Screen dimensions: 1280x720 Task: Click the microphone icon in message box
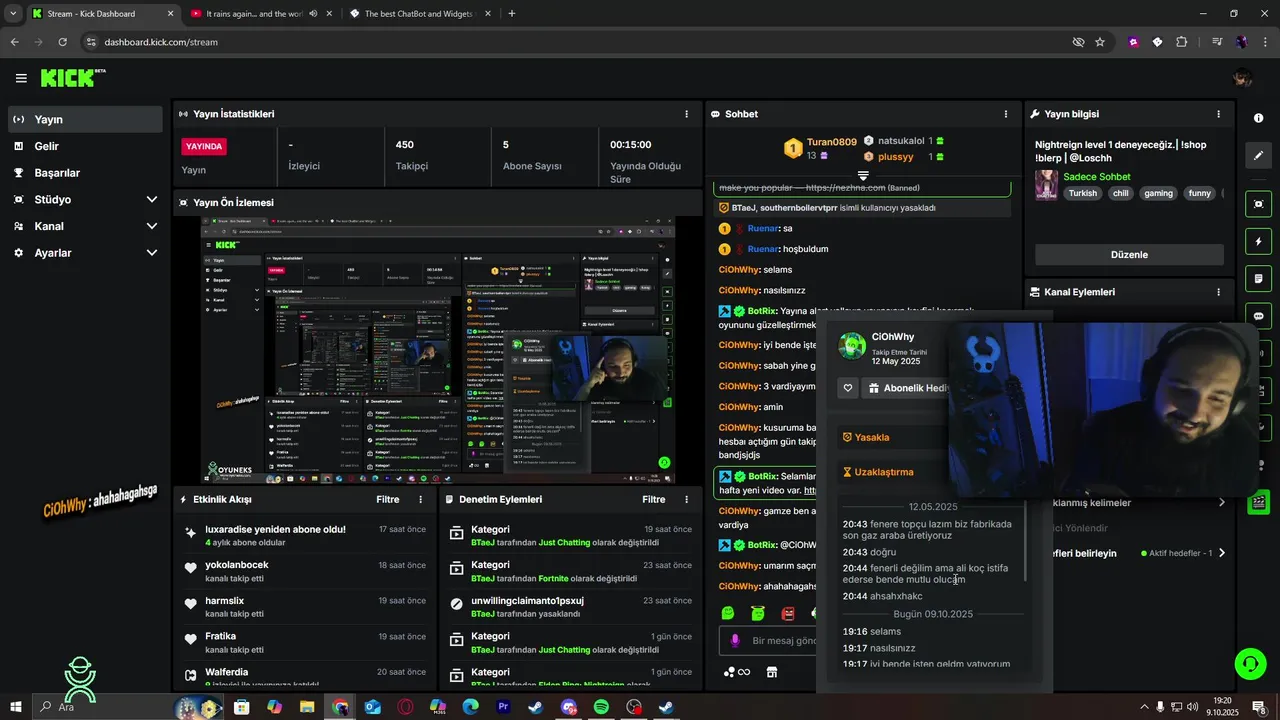(x=735, y=641)
